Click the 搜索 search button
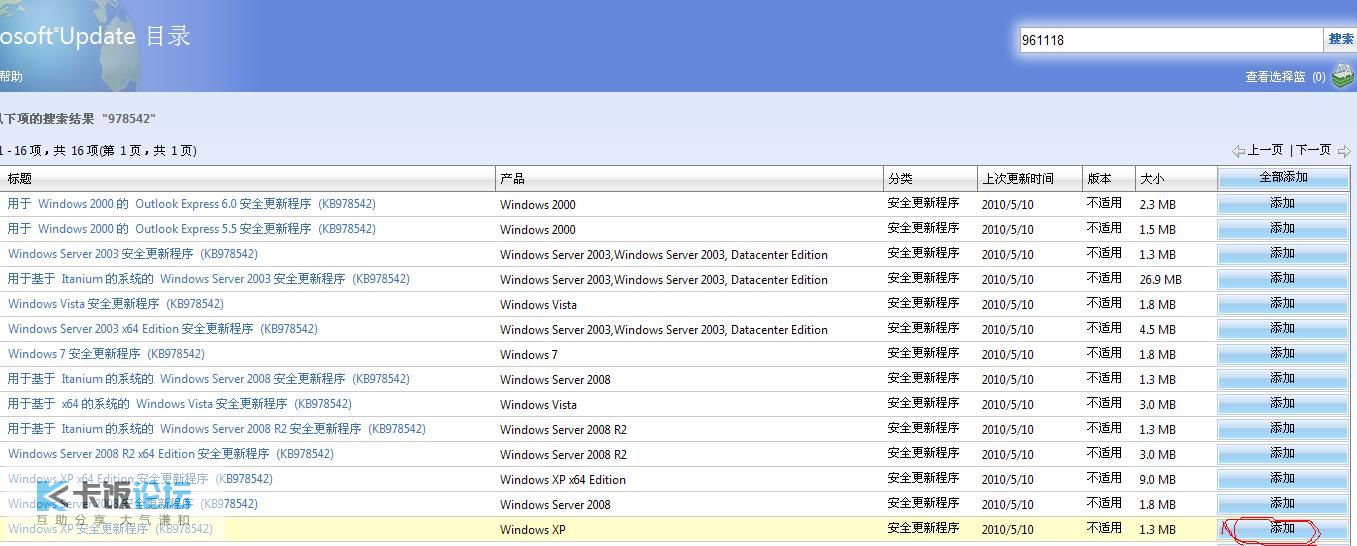Viewport: 1357px width, 546px height. 1340,39
